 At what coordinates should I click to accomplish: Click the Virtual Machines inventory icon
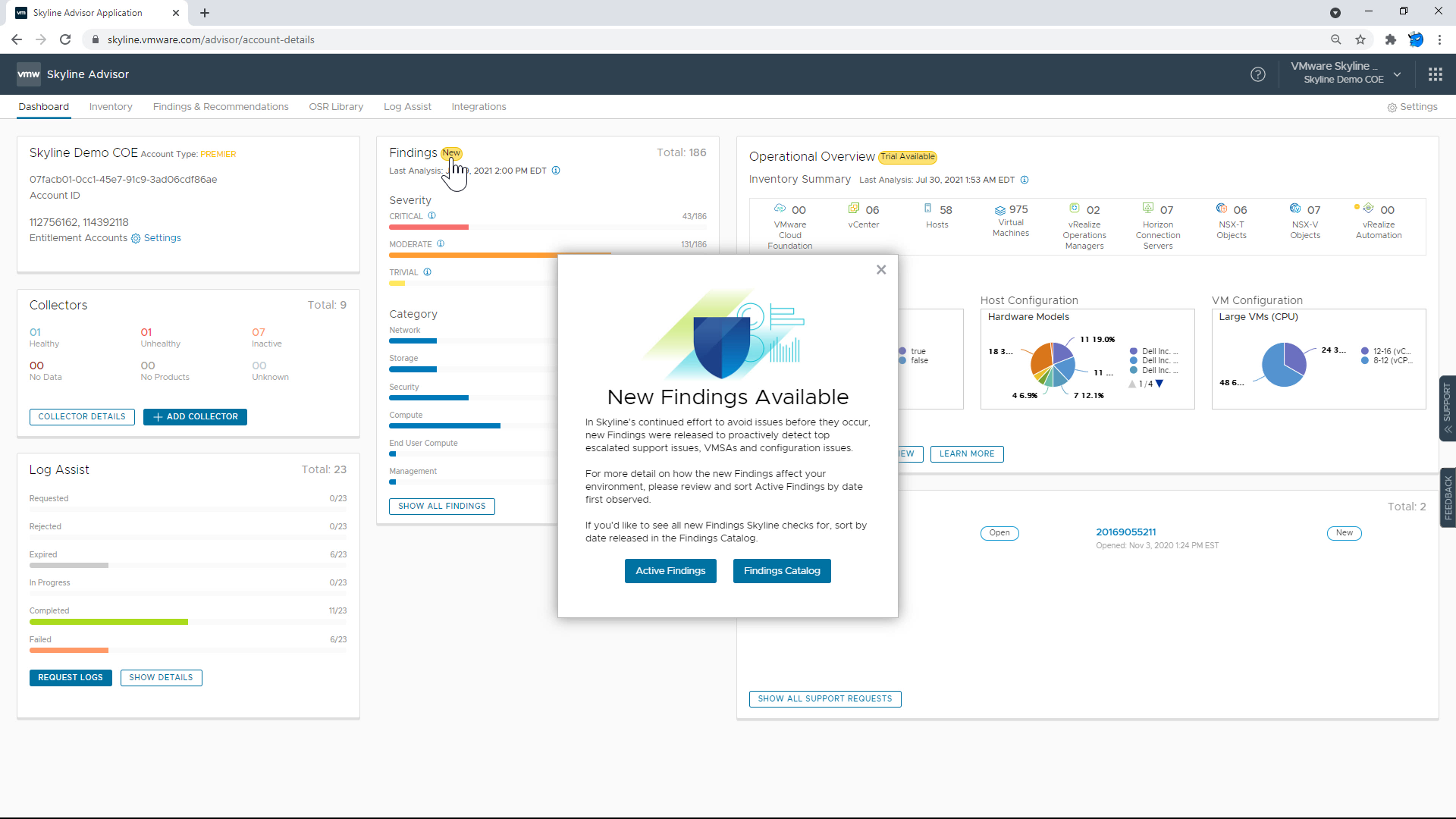tap(1000, 210)
